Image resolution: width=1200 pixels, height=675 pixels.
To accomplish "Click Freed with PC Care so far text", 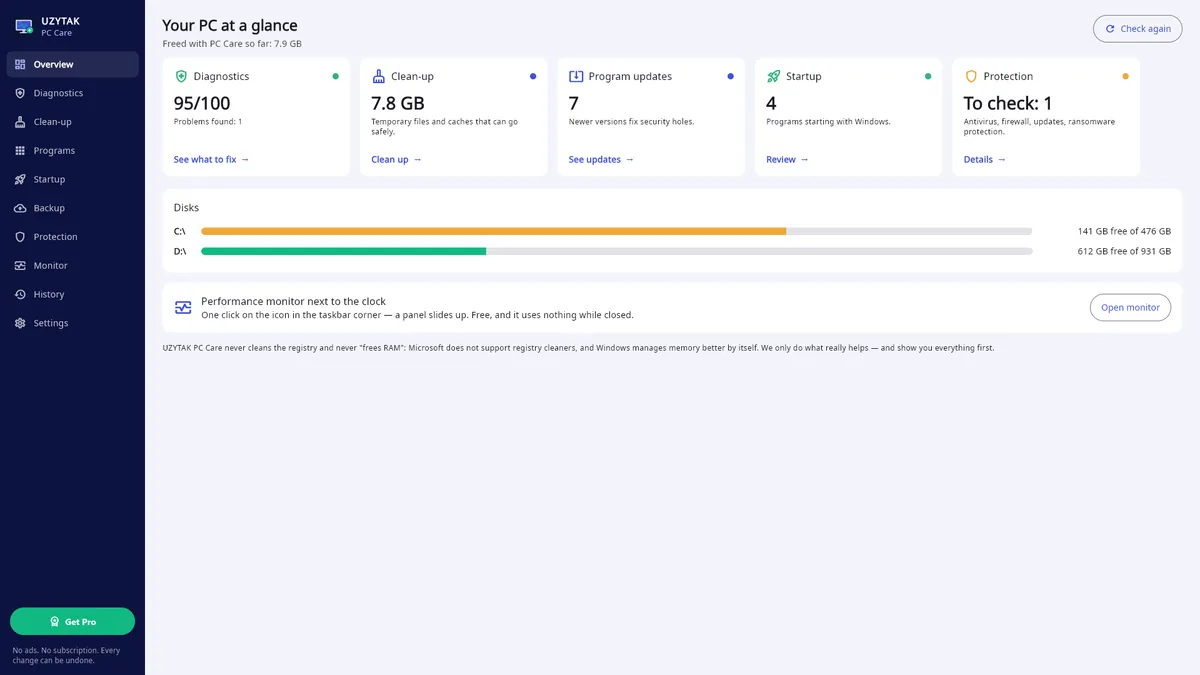I will [232, 44].
